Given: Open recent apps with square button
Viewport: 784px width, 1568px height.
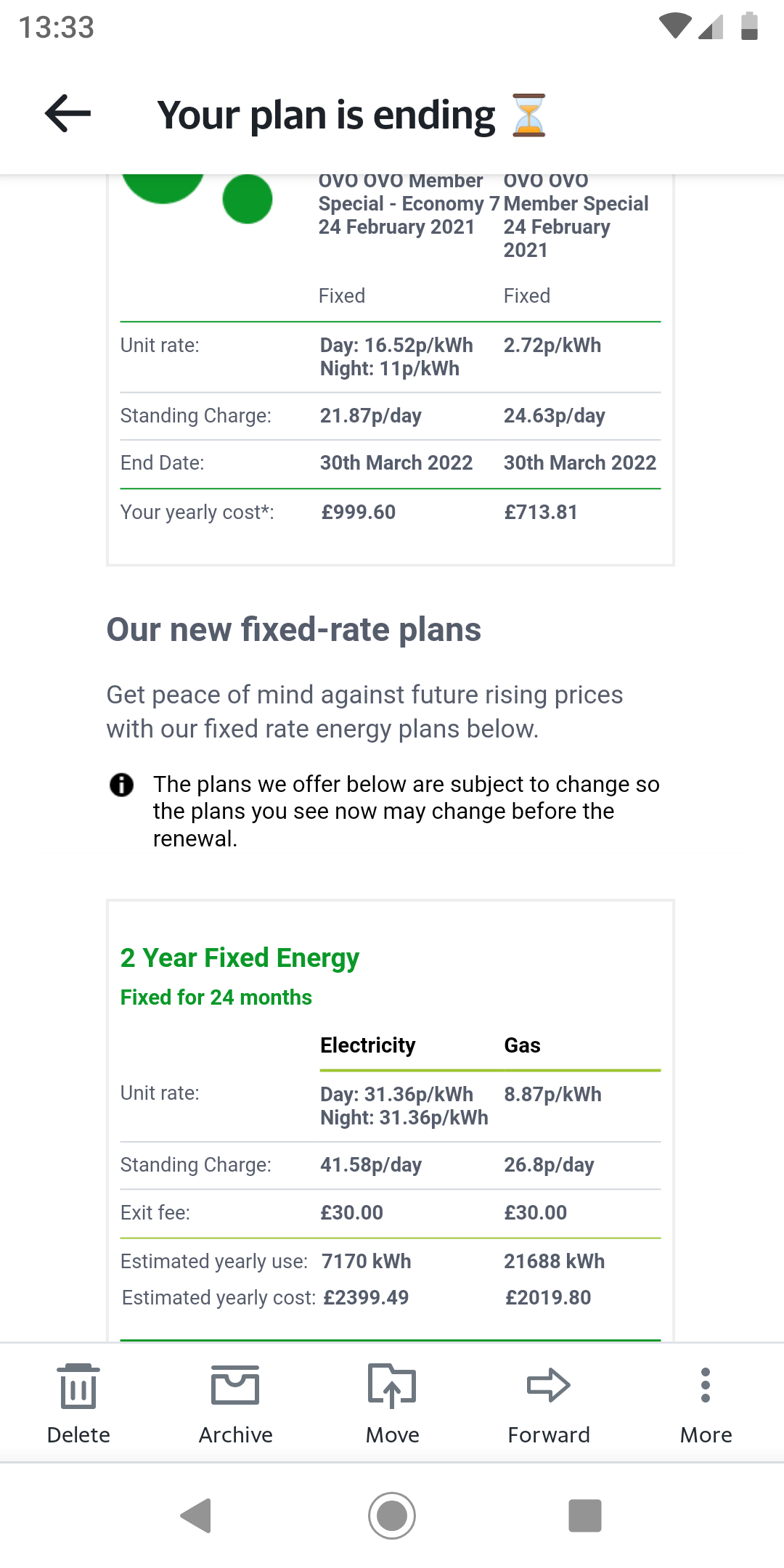Looking at the screenshot, I should (584, 1515).
